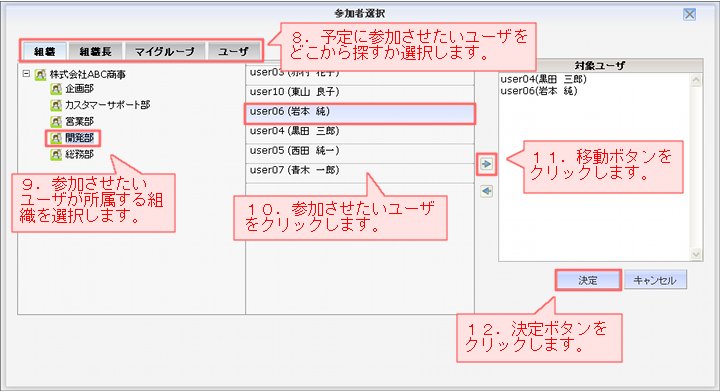The image size is (720, 392).
Task: Select 株式会社ABC商事 in the tree
Action: click(x=87, y=74)
